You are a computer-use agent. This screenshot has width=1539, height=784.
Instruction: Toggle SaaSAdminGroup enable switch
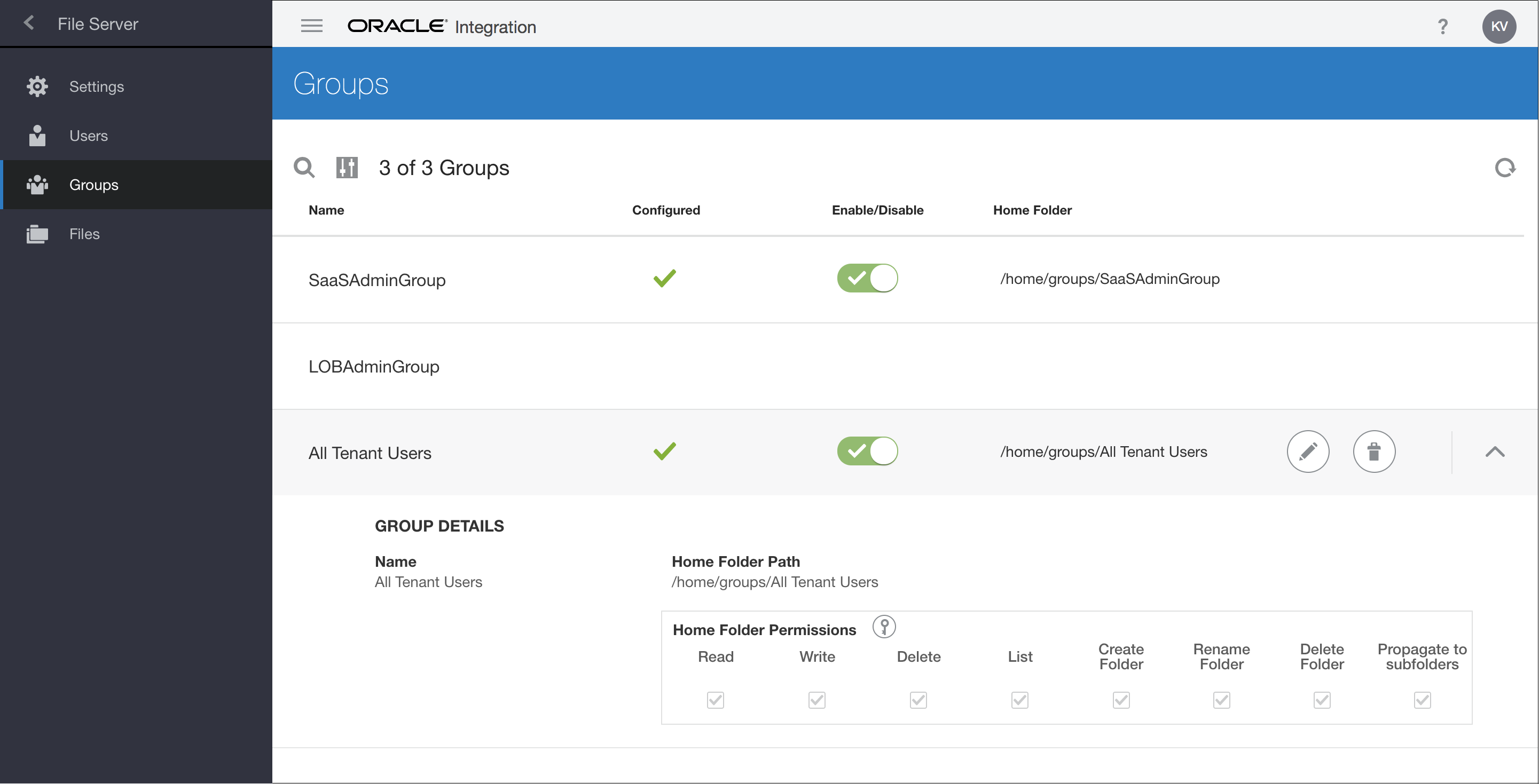click(x=867, y=278)
